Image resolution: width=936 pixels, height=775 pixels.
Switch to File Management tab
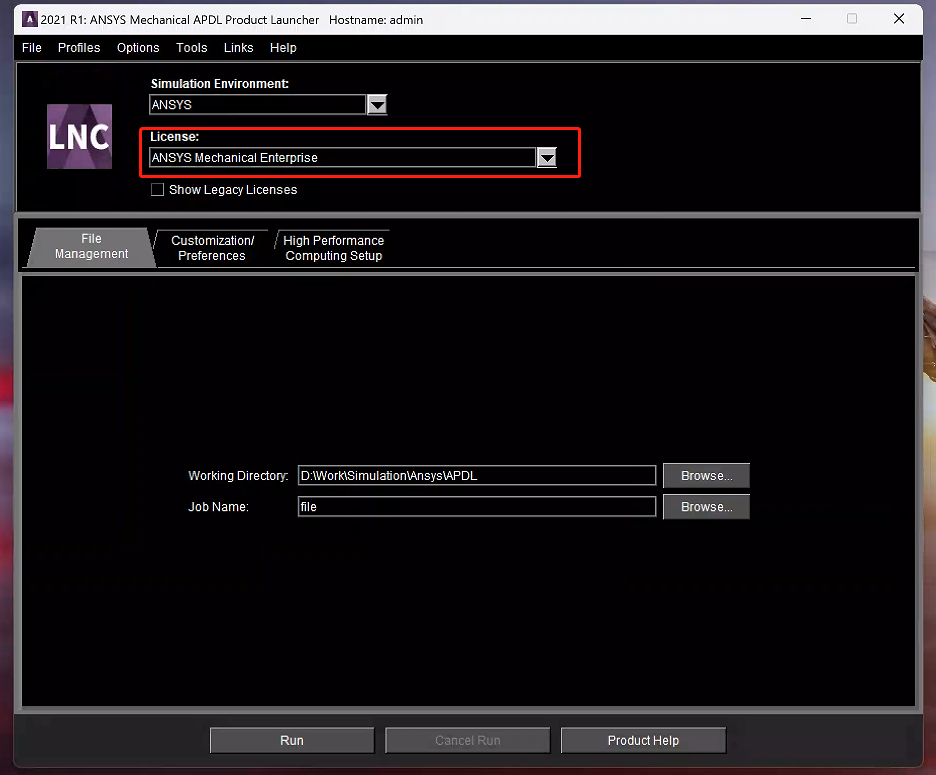click(x=91, y=247)
